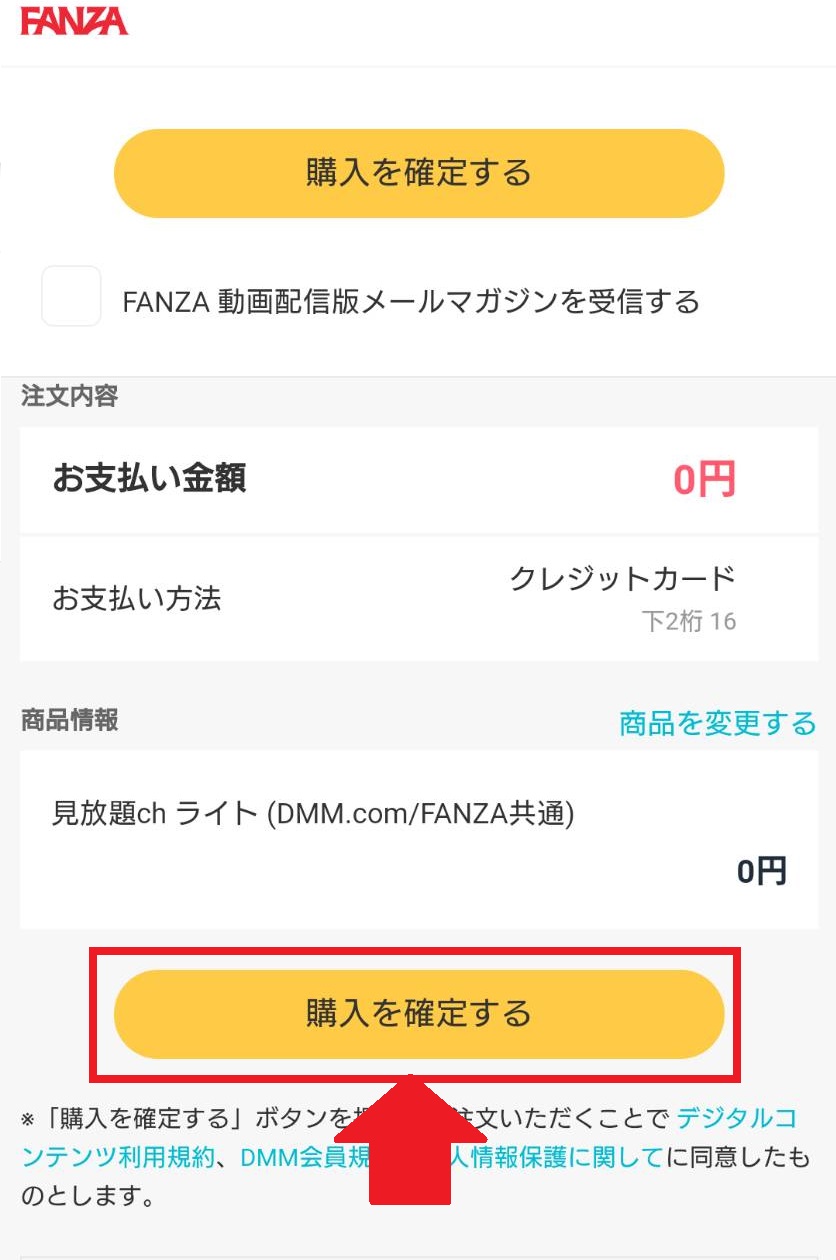Image resolution: width=836 pixels, height=1260 pixels.
Task: Select the メールマガジンを受信する checkbox label
Action: pos(411,301)
